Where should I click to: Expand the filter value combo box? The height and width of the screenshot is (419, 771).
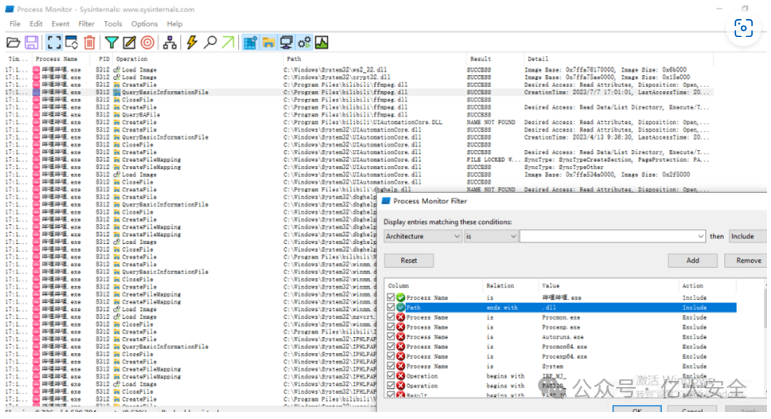(x=701, y=236)
